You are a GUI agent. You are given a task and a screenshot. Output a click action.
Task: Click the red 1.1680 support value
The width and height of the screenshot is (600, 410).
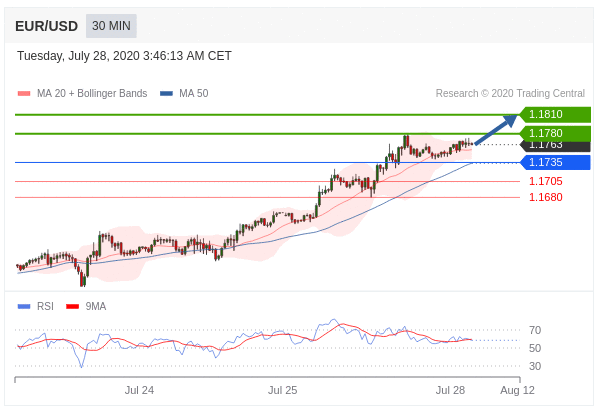[x=546, y=197]
